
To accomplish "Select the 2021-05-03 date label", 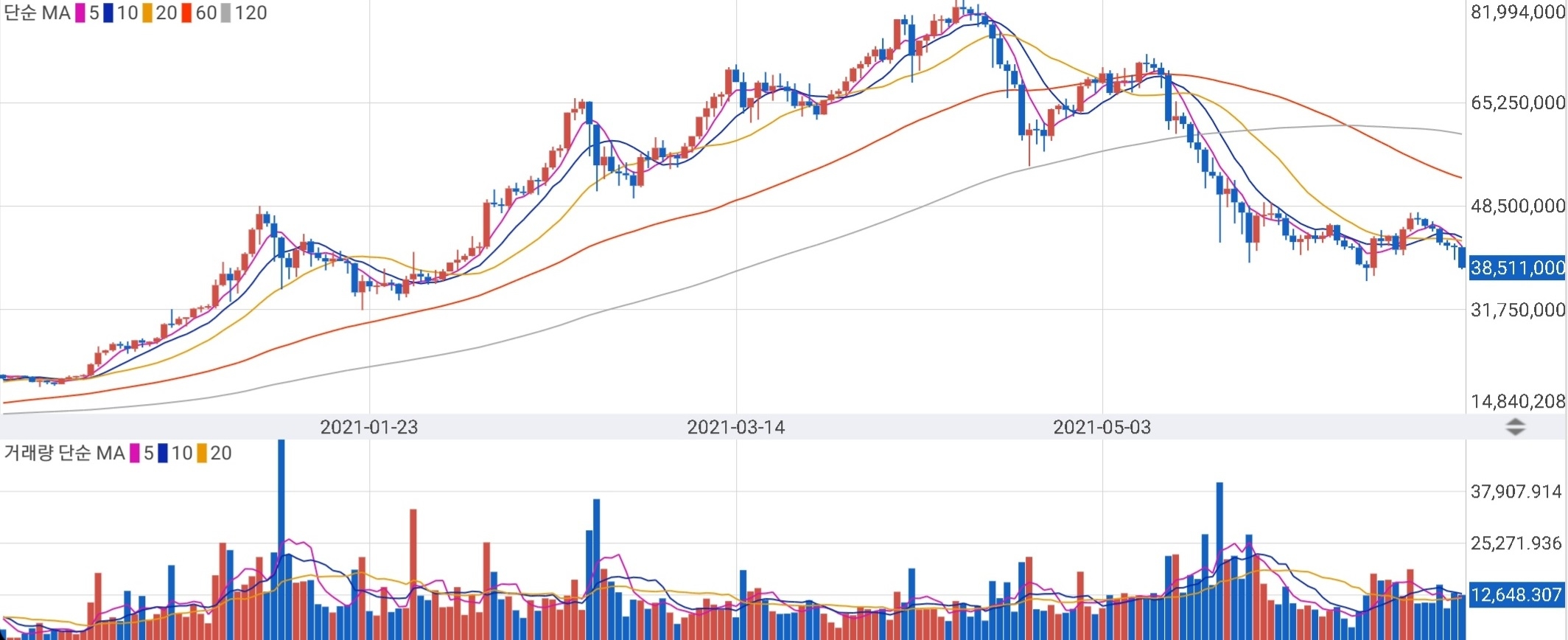I will coord(1102,427).
